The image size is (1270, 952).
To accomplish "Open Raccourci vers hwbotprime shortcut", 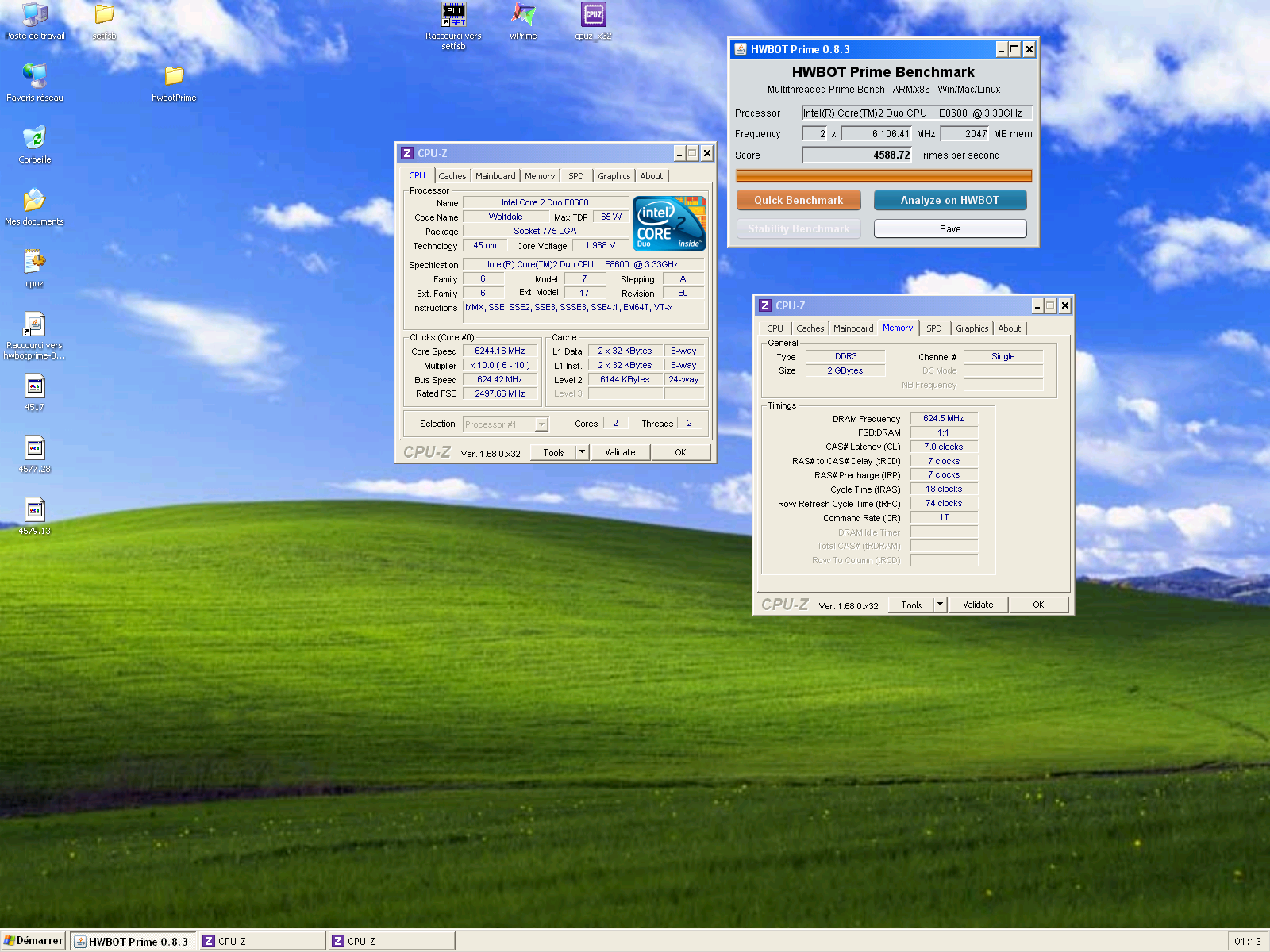I will [x=35, y=335].
